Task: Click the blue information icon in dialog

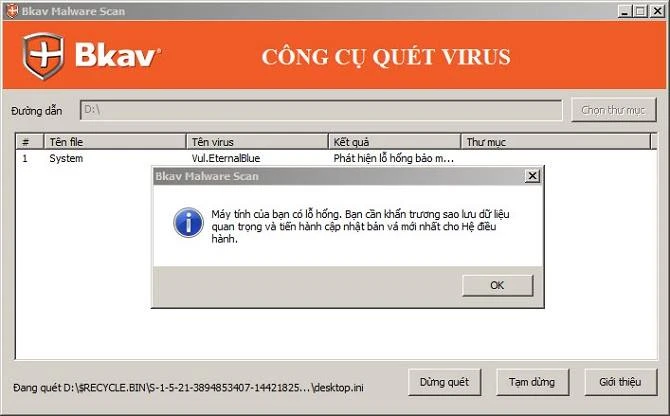Action: [188, 223]
